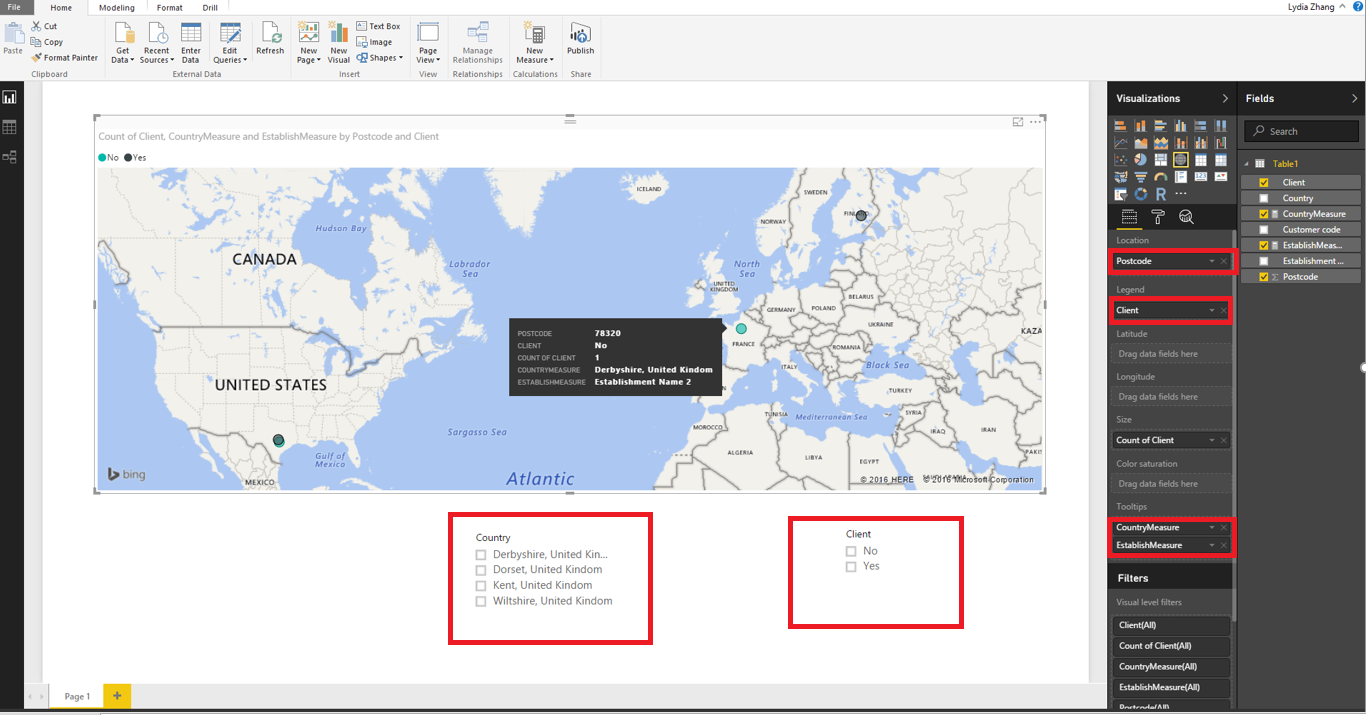Uncheck the CountryMeasure field

click(x=1264, y=214)
